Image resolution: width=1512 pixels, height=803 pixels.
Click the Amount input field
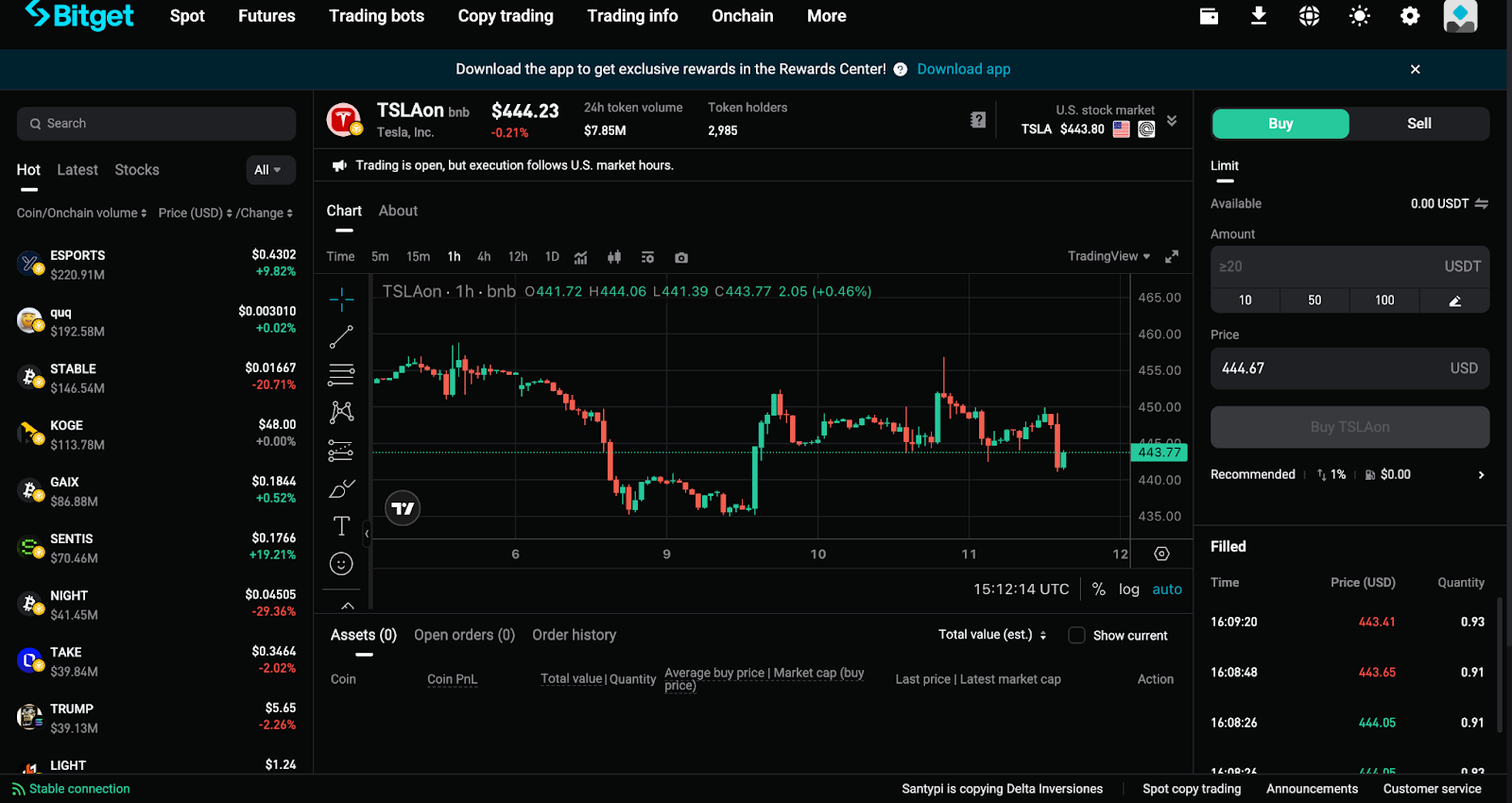pyautogui.click(x=1349, y=266)
